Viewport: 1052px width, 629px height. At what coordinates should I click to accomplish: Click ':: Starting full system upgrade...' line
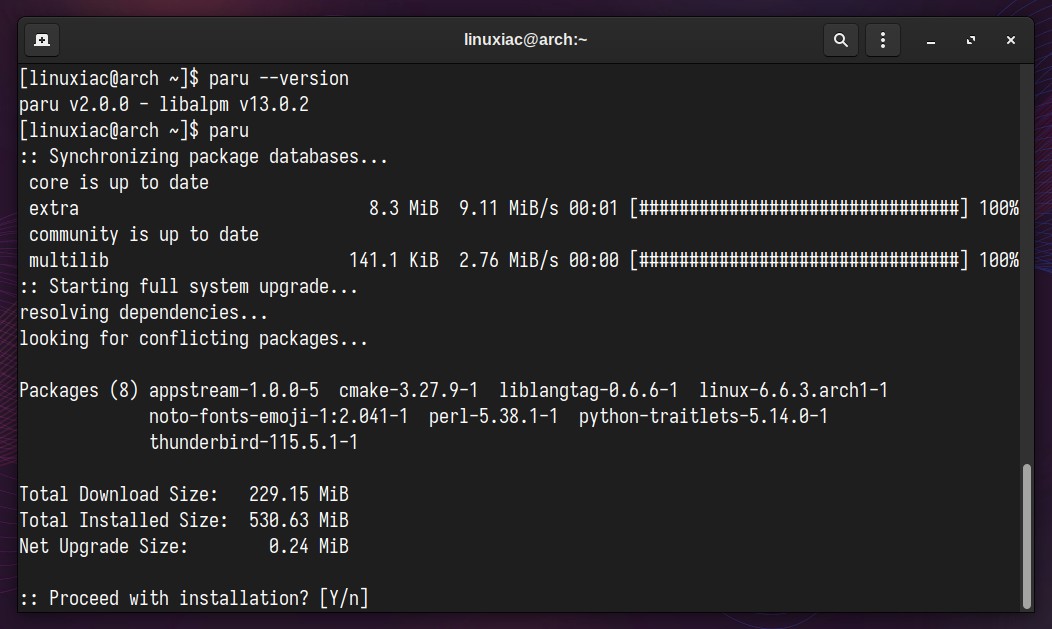(189, 286)
